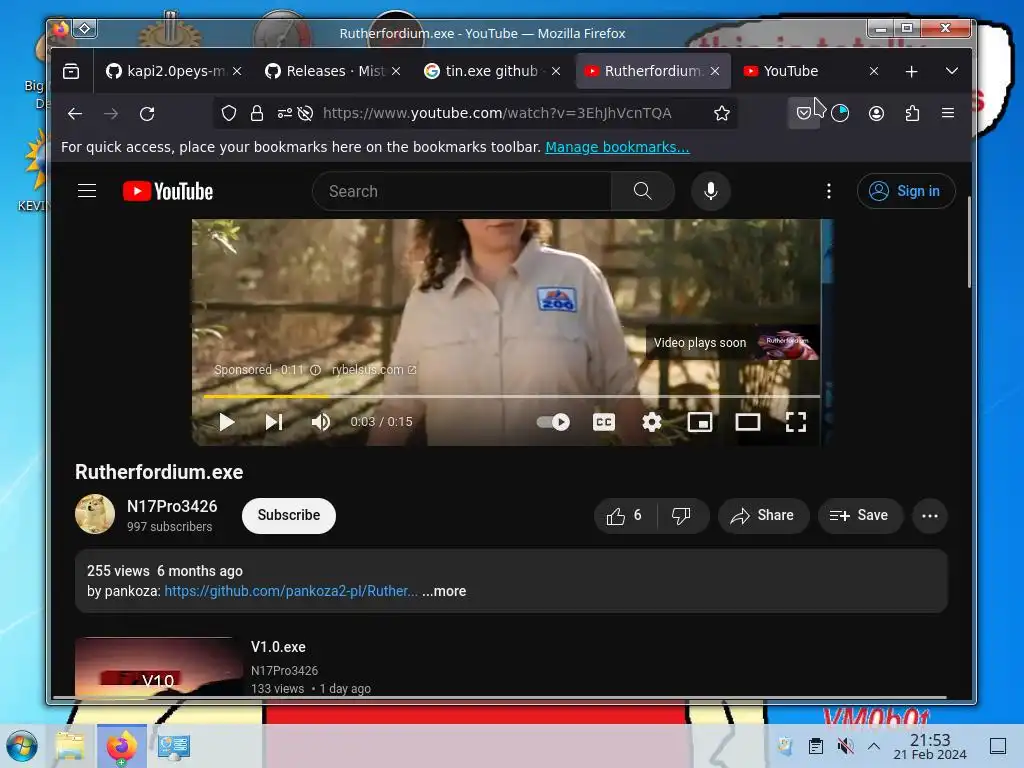Visit advertiser rybelsus.com link

374,370
